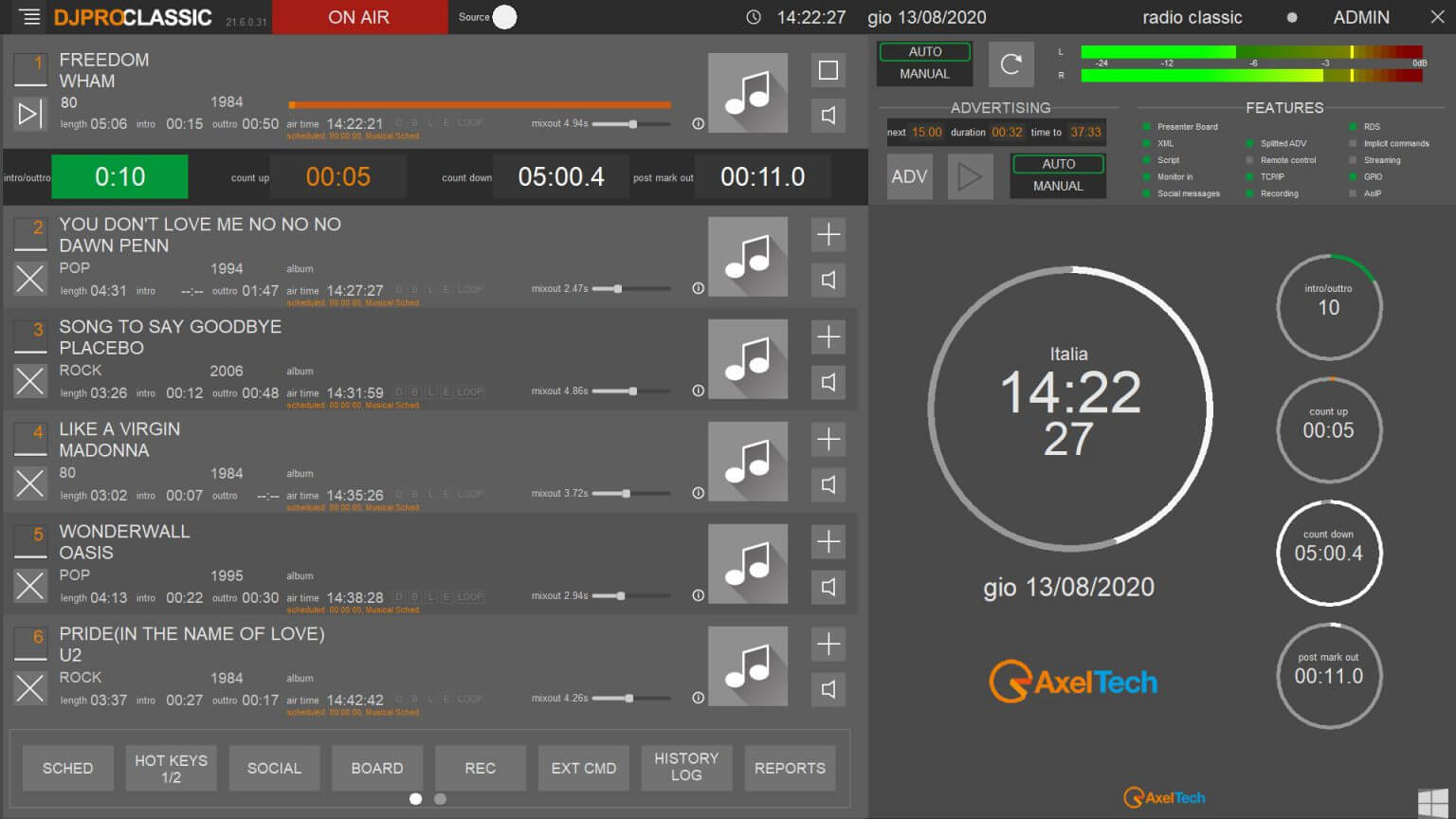
Task: Click the rotate refresh icon beside AUTO
Action: click(1010, 64)
